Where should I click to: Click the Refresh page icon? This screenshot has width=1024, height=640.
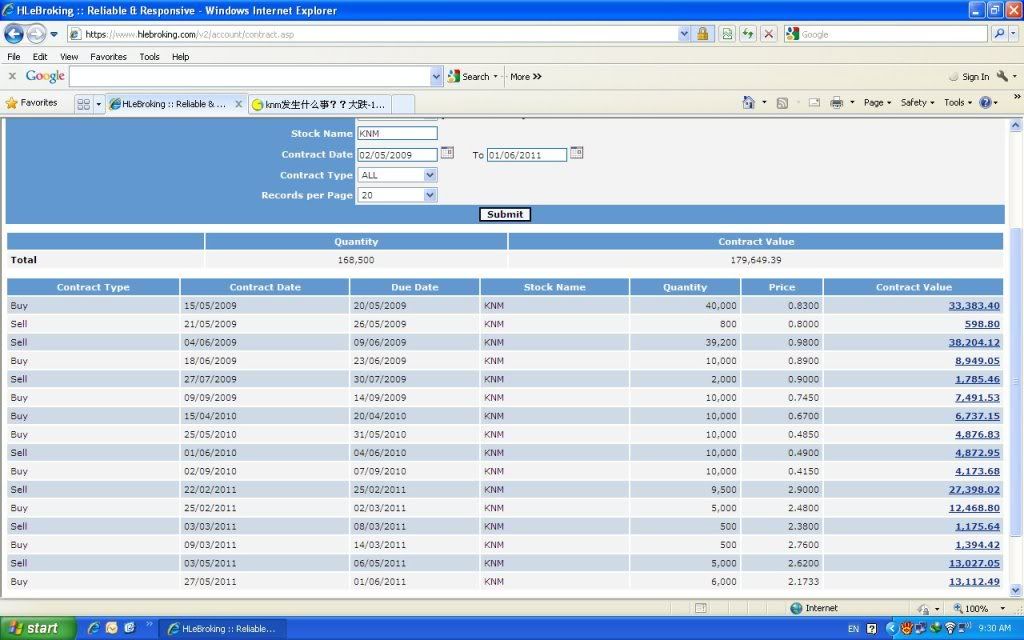tap(747, 34)
